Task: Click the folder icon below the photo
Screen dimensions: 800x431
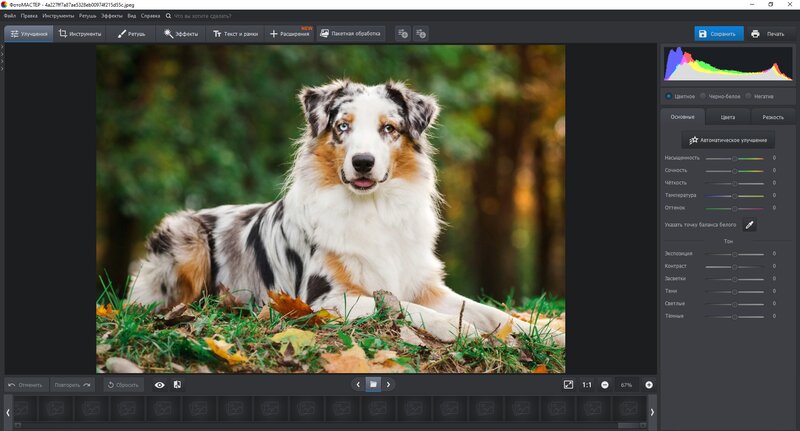Action: coord(373,384)
